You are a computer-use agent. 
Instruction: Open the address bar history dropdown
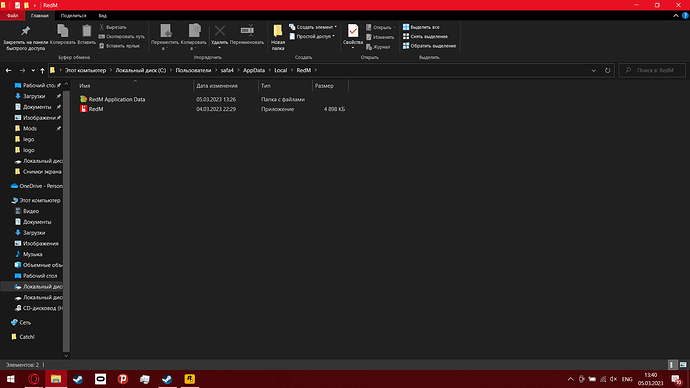[593, 70]
